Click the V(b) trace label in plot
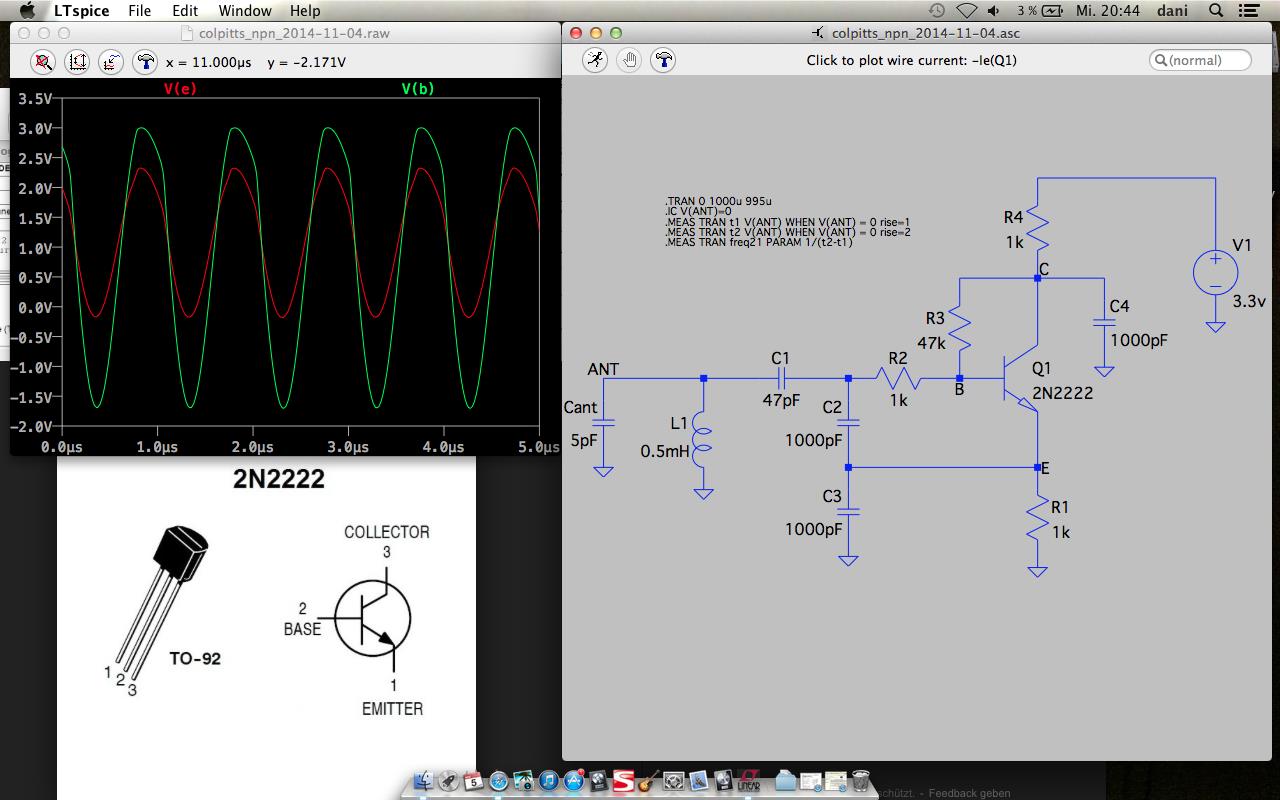 pos(418,89)
